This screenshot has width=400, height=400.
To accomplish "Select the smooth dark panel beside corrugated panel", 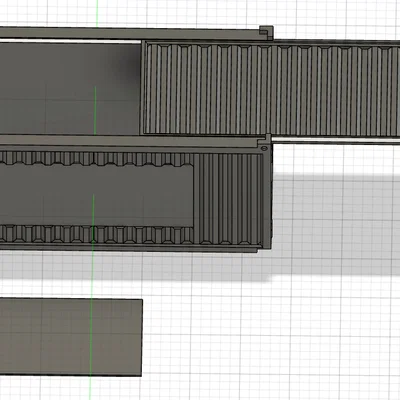I will (70, 89).
